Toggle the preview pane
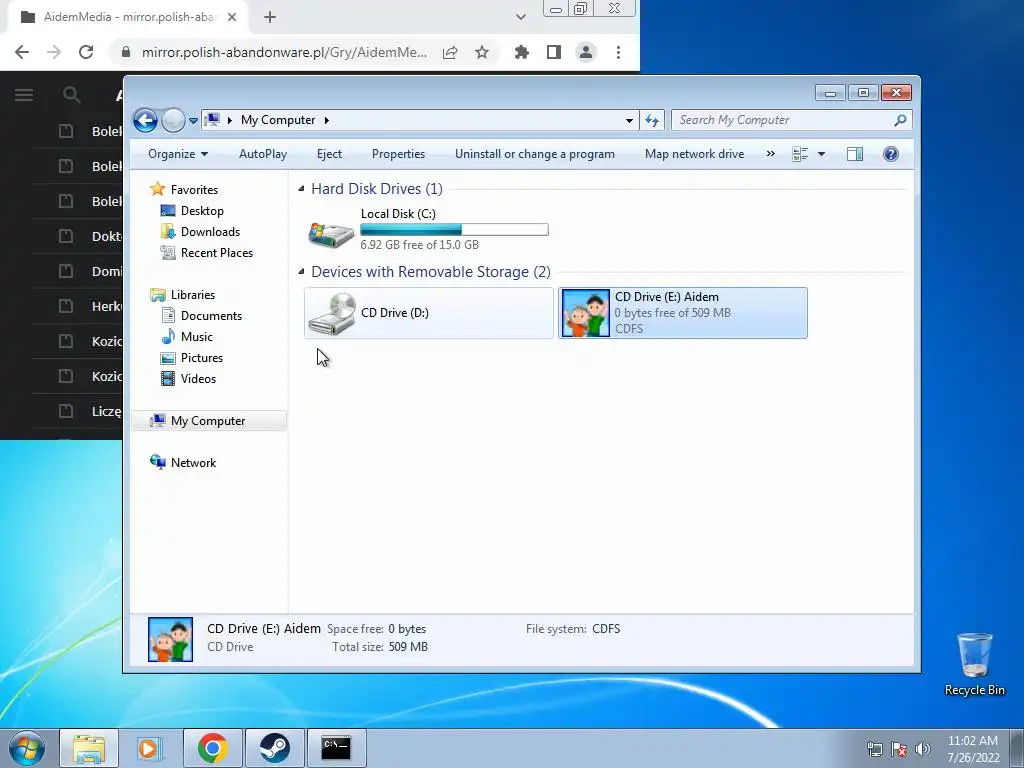This screenshot has height=768, width=1024. pyautogui.click(x=855, y=154)
